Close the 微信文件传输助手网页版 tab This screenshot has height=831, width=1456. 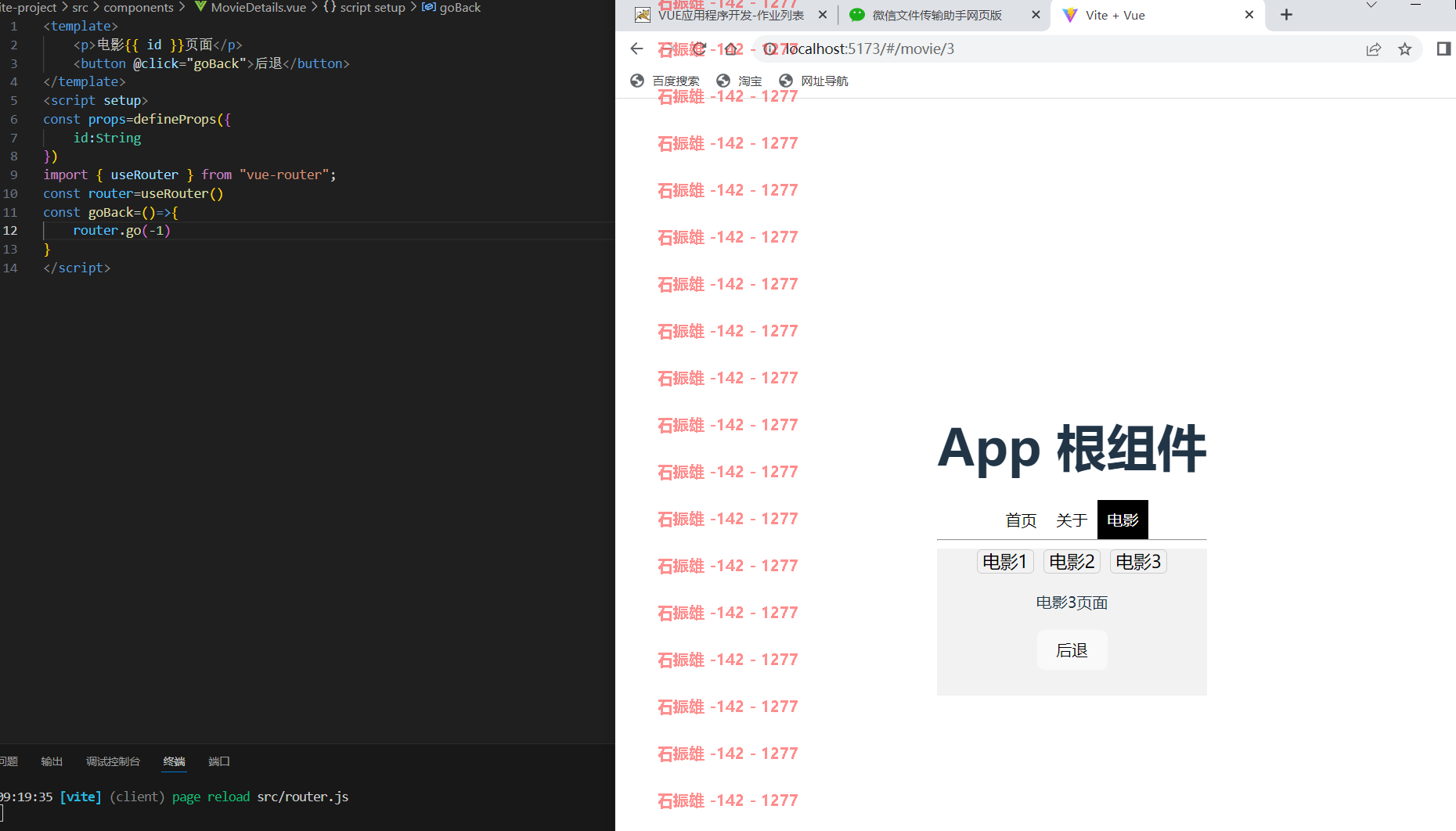1036,15
